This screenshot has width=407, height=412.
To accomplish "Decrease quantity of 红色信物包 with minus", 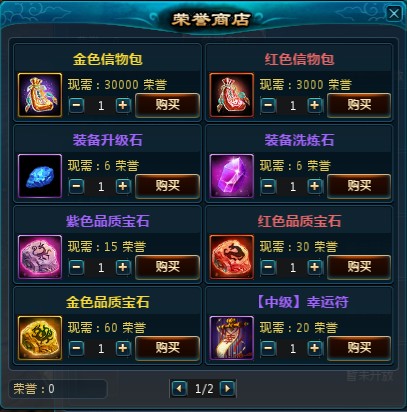I will tap(268, 105).
